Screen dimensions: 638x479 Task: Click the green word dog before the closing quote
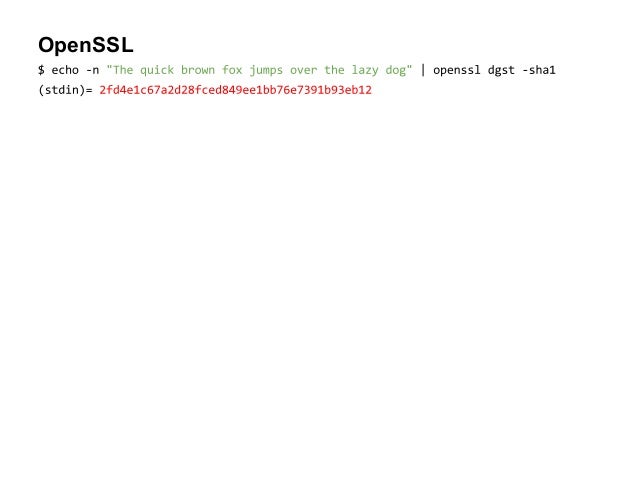(395, 70)
